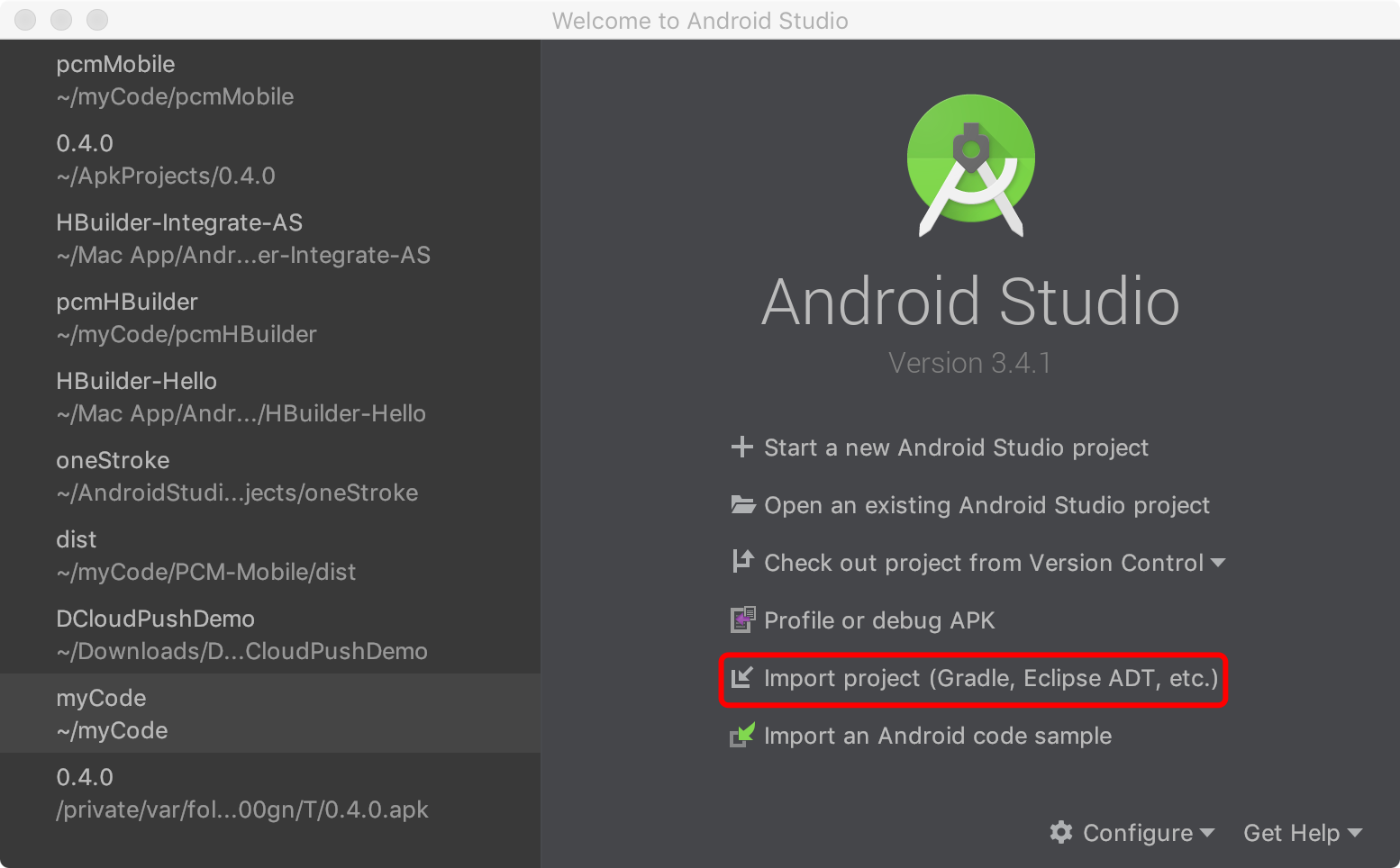This screenshot has height=868, width=1400.
Task: Expand the Get Help dropdown menu
Action: (x=1303, y=833)
